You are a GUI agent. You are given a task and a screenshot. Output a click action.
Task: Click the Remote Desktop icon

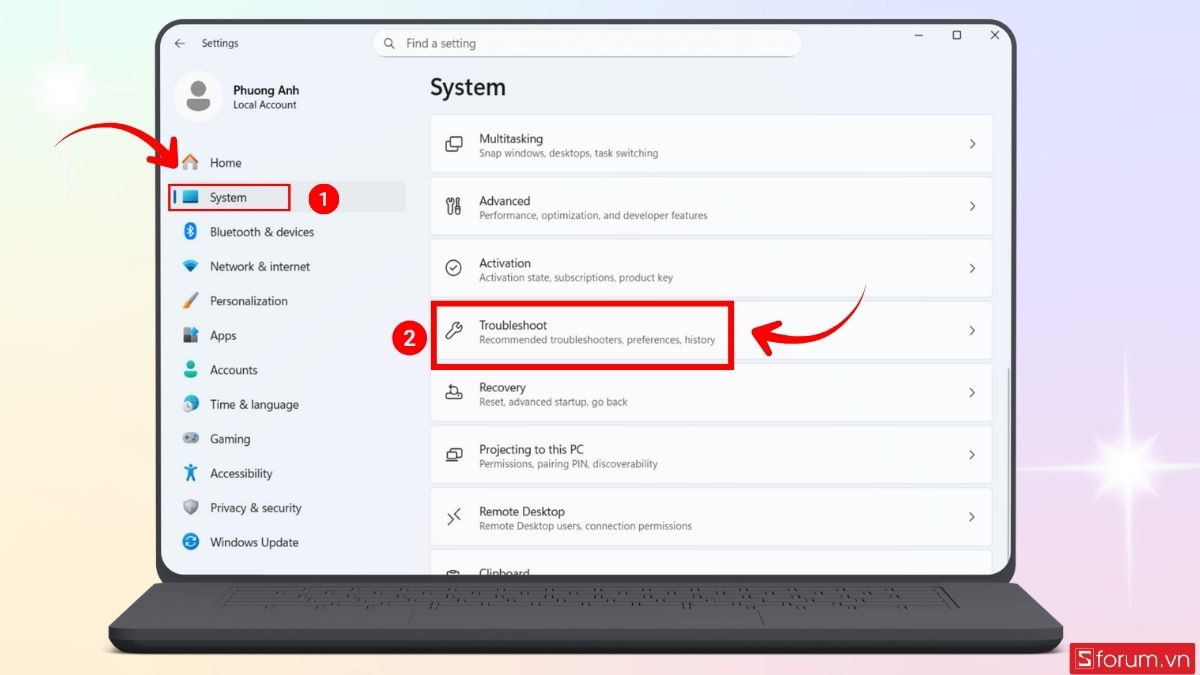tap(454, 517)
